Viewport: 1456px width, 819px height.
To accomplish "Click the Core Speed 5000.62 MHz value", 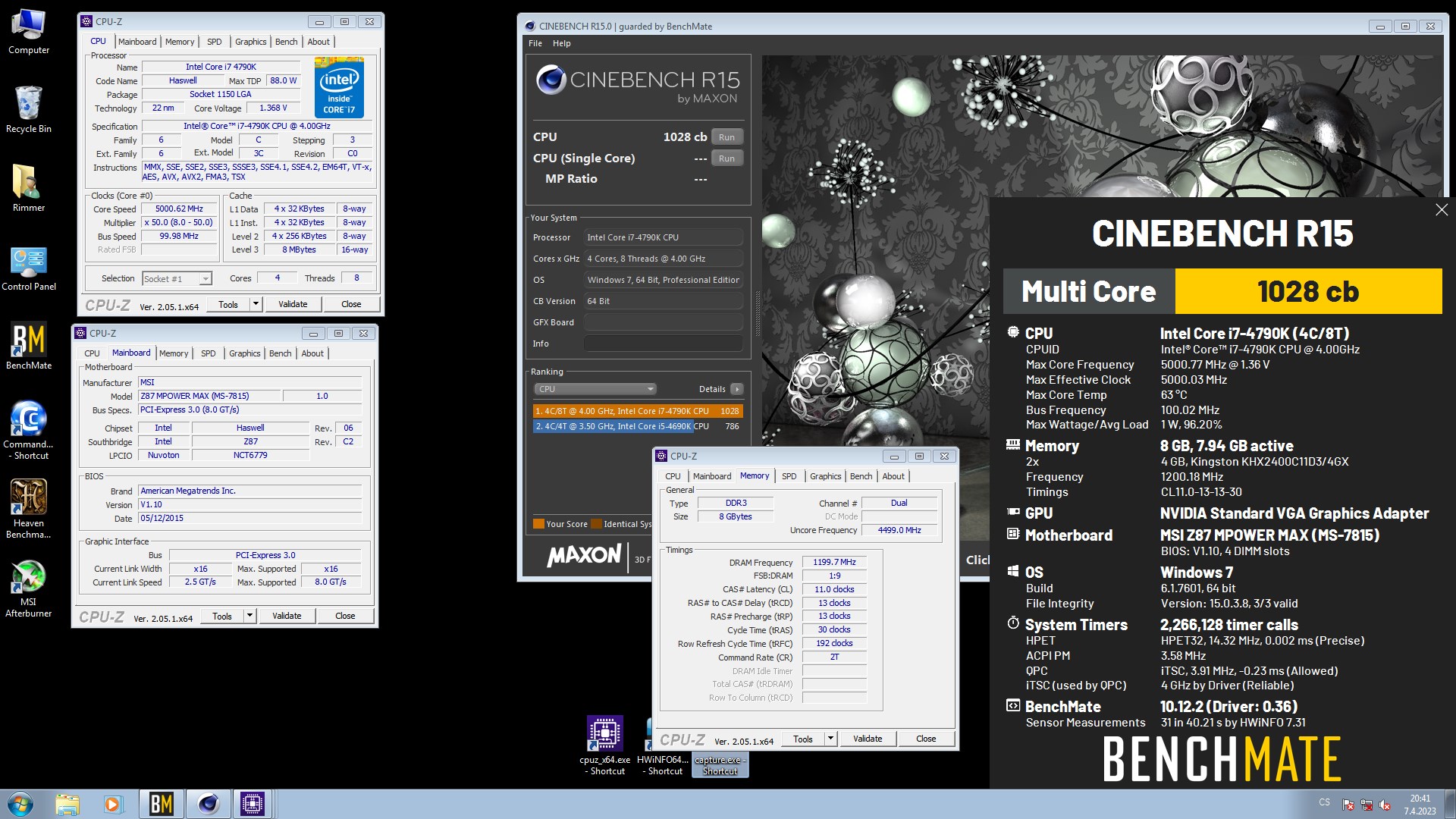I will click(x=179, y=209).
